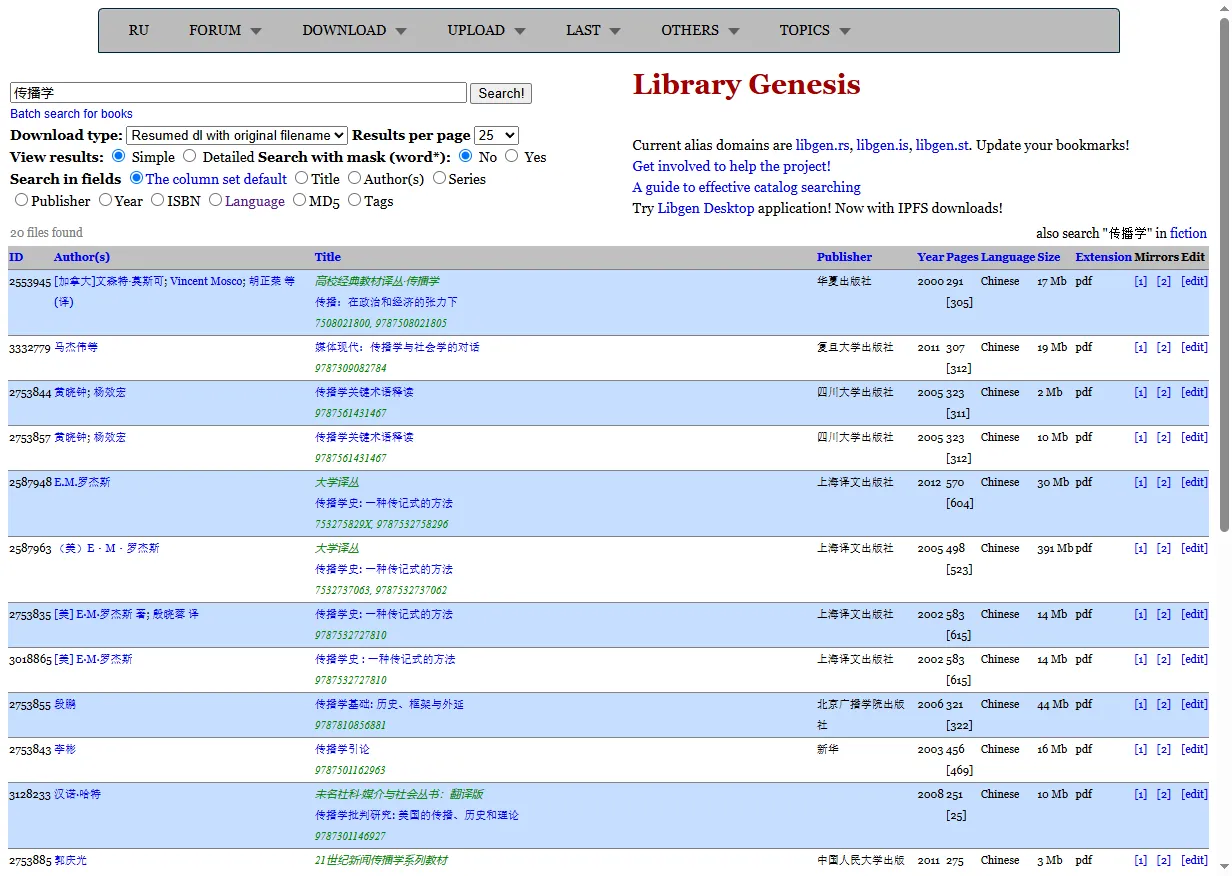Sort results by Year column header
1232x876 pixels.
coord(930,257)
